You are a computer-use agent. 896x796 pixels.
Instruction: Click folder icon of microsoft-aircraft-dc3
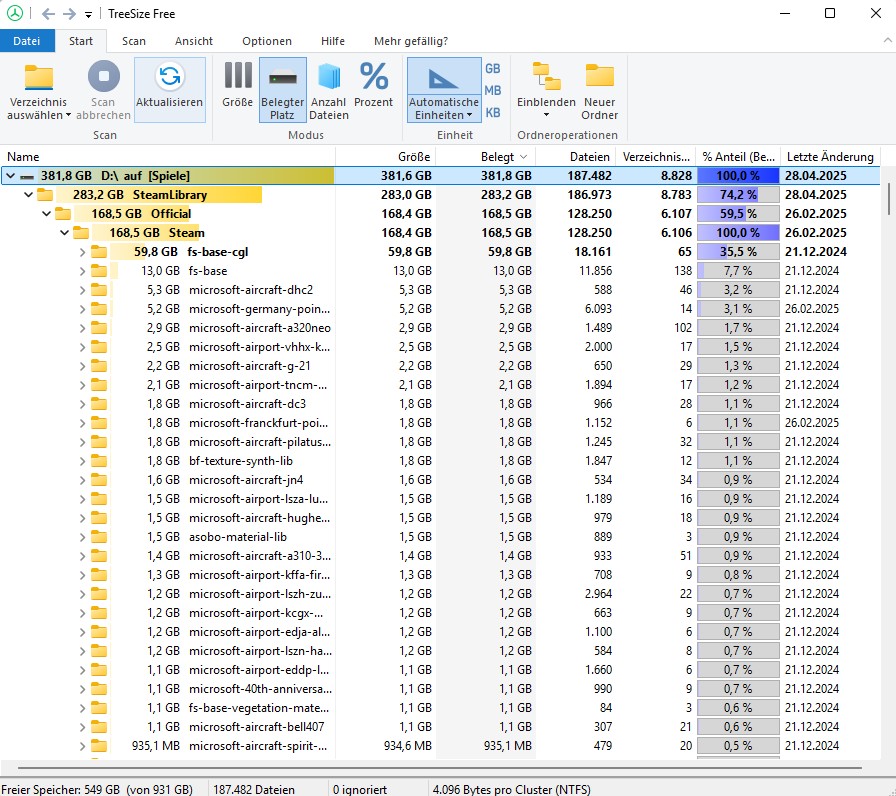pos(99,404)
